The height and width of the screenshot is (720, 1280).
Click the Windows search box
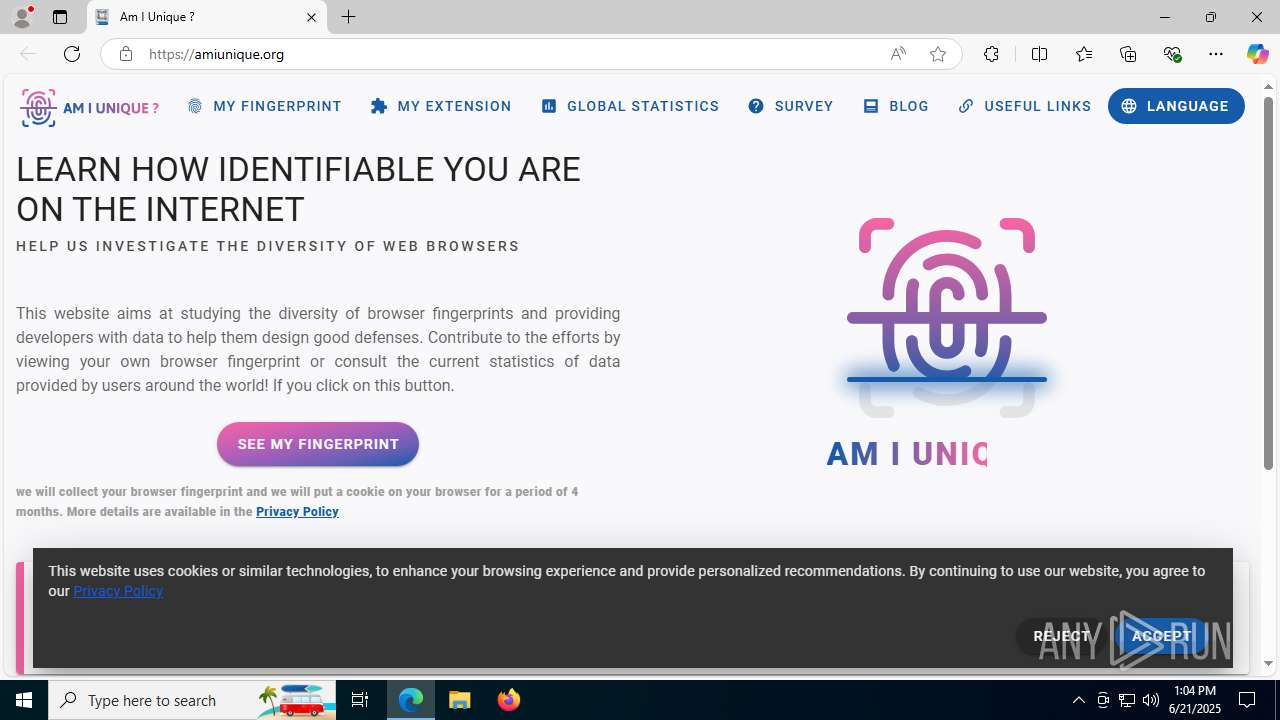tap(192, 700)
